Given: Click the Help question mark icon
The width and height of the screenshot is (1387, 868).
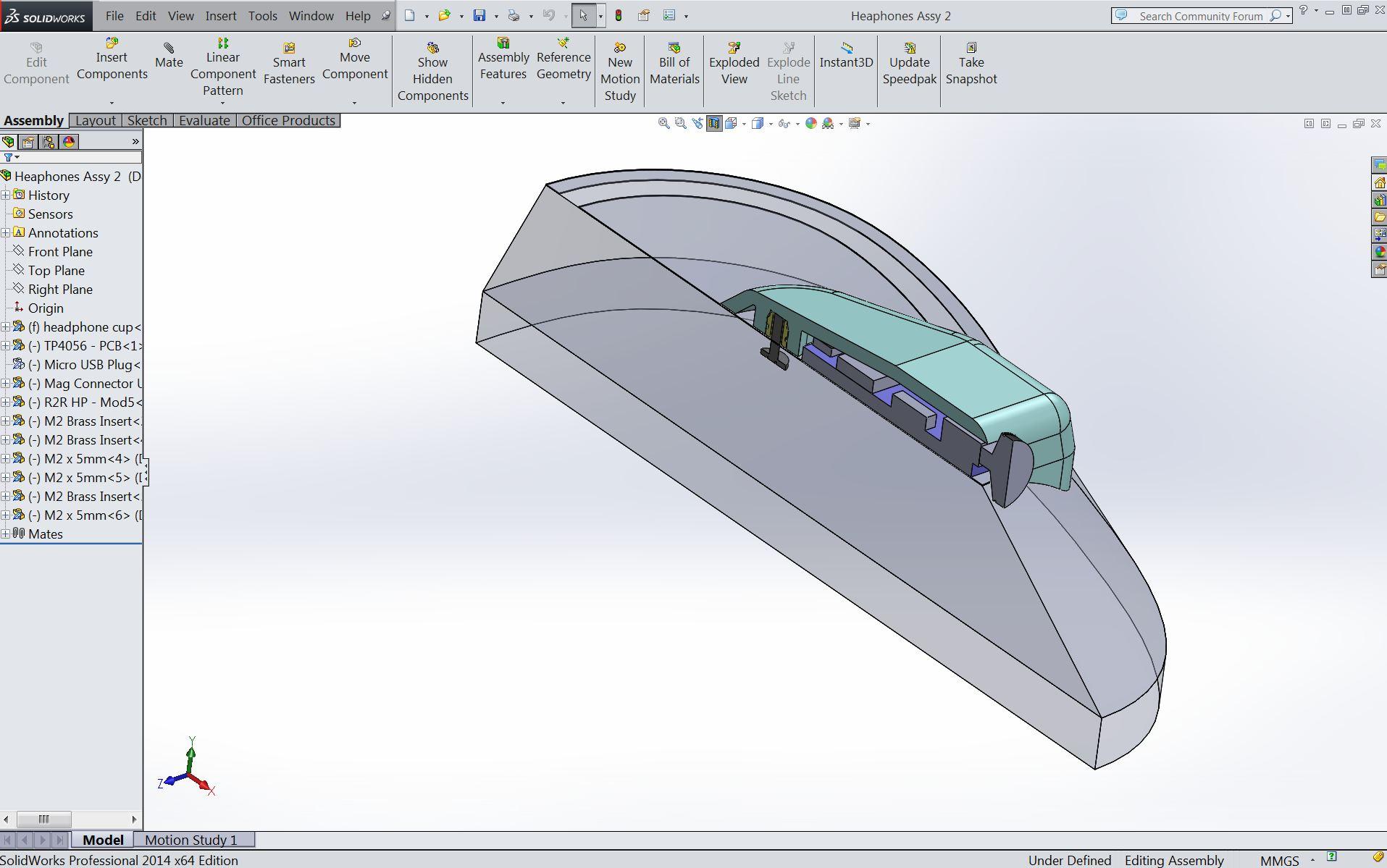Looking at the screenshot, I should [1303, 11].
